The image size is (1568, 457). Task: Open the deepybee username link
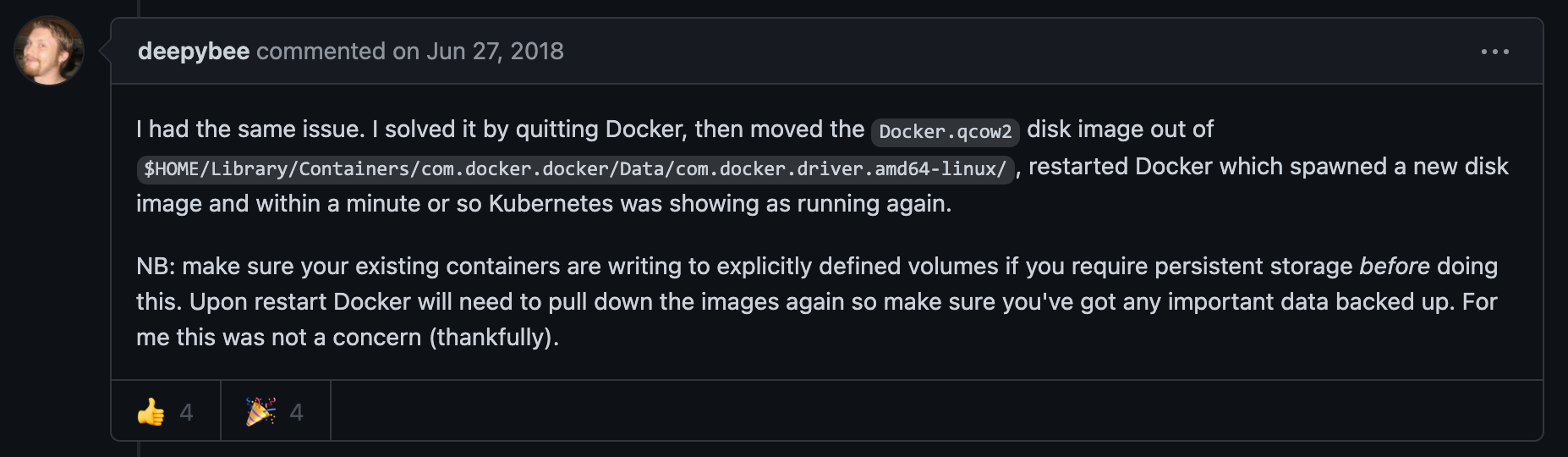[194, 52]
